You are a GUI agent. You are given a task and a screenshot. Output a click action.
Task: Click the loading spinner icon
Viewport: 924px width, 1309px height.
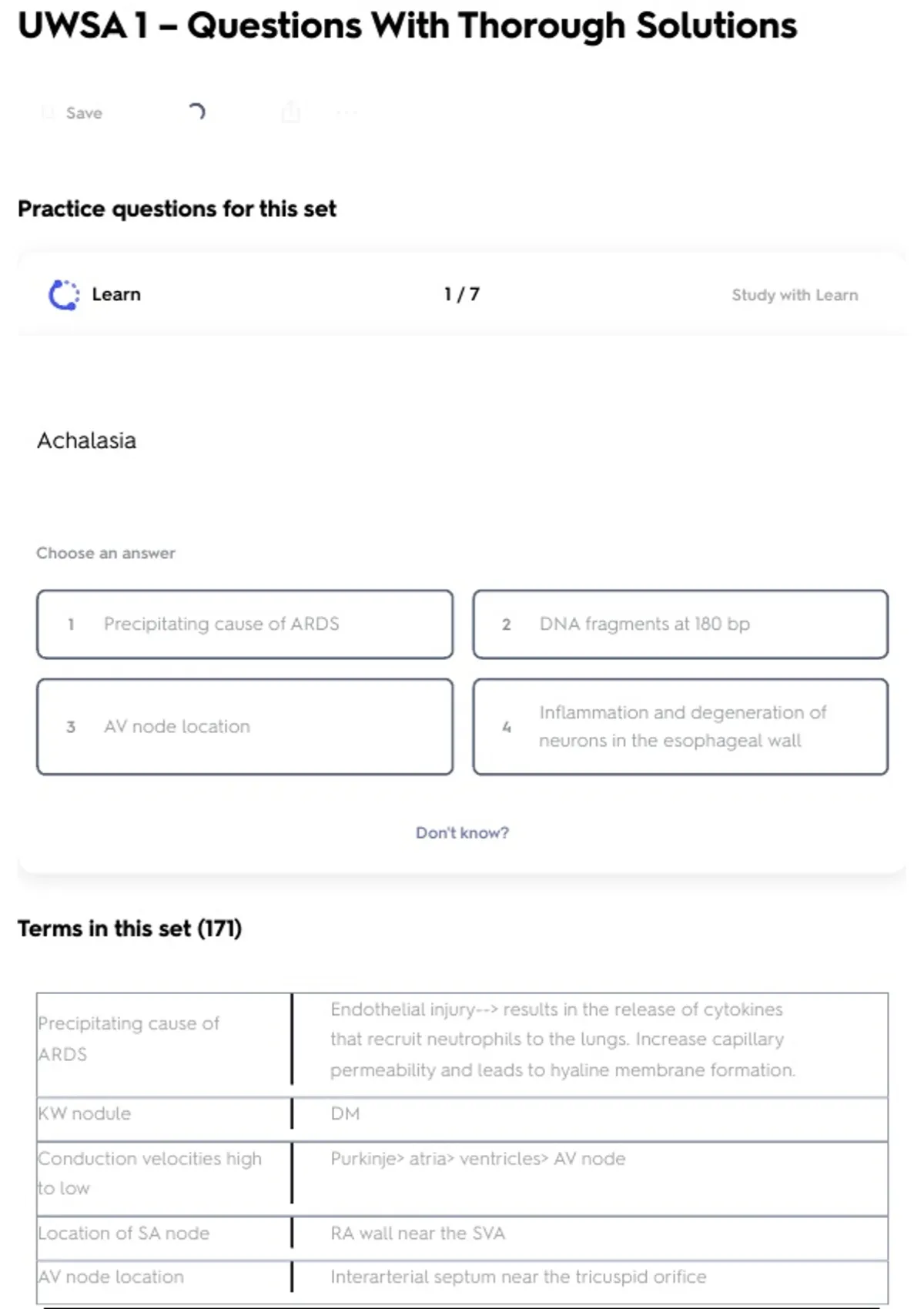[x=197, y=112]
